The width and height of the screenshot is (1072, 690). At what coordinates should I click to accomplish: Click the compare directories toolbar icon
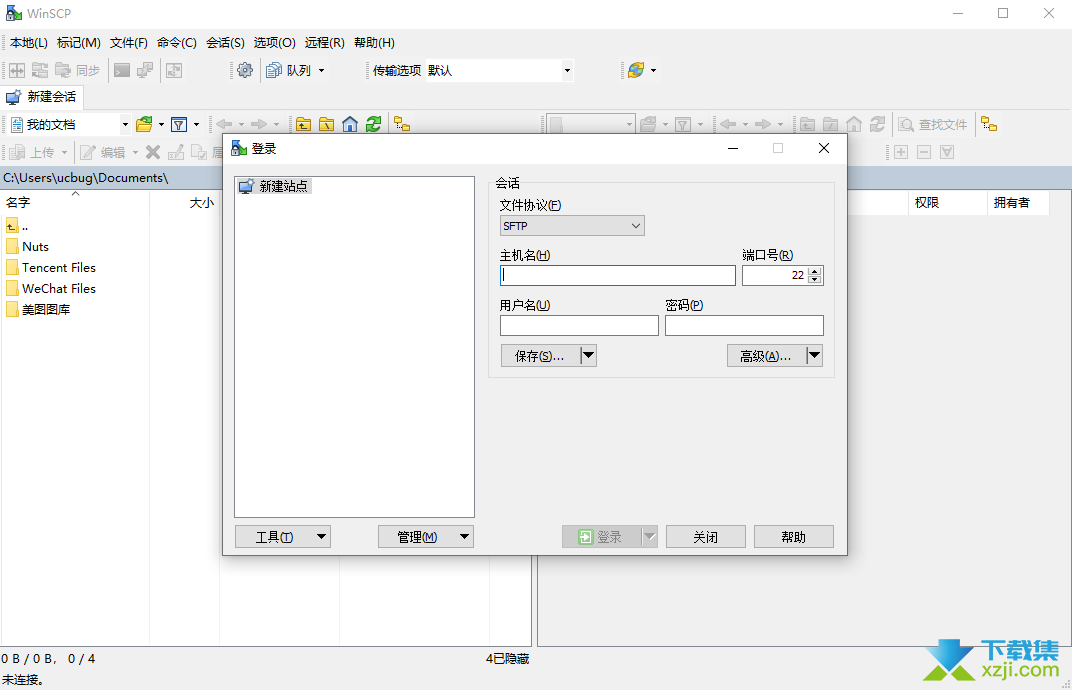tap(17, 70)
